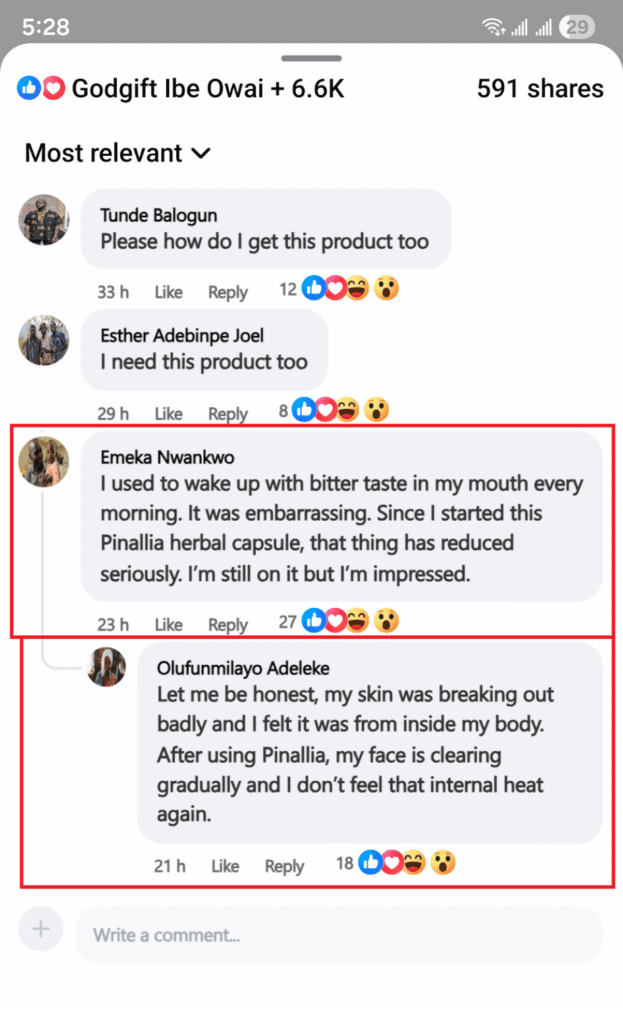Image resolution: width=623 pixels, height=1024 pixels.
Task: View the 27 reactions on Emeka's comment
Action: (339, 620)
